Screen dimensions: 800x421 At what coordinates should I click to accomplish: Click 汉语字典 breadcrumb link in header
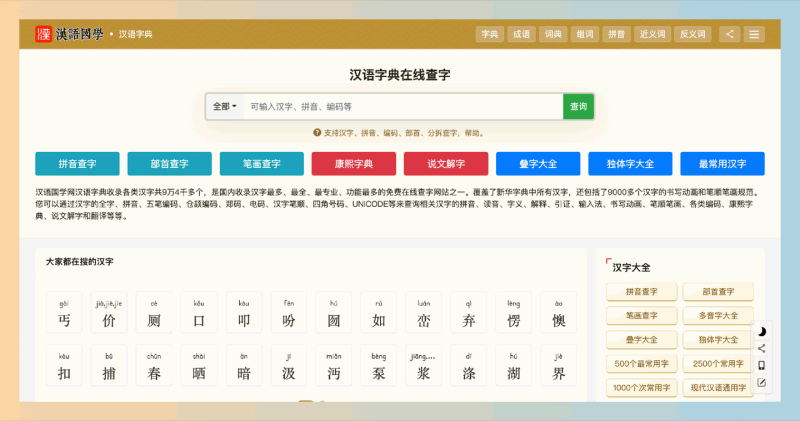pyautogui.click(x=136, y=34)
